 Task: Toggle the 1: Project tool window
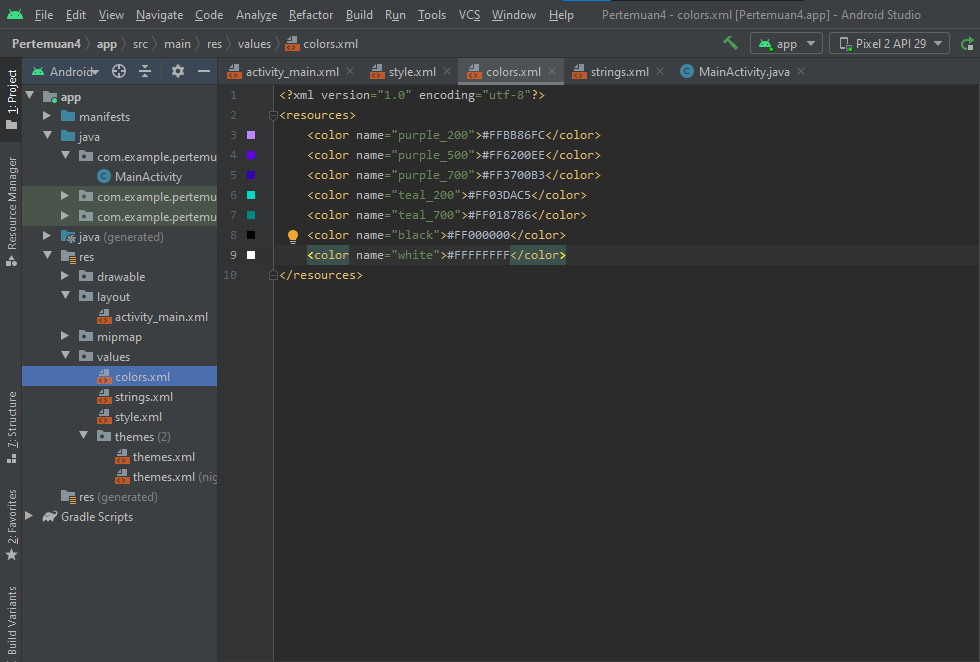(x=11, y=99)
